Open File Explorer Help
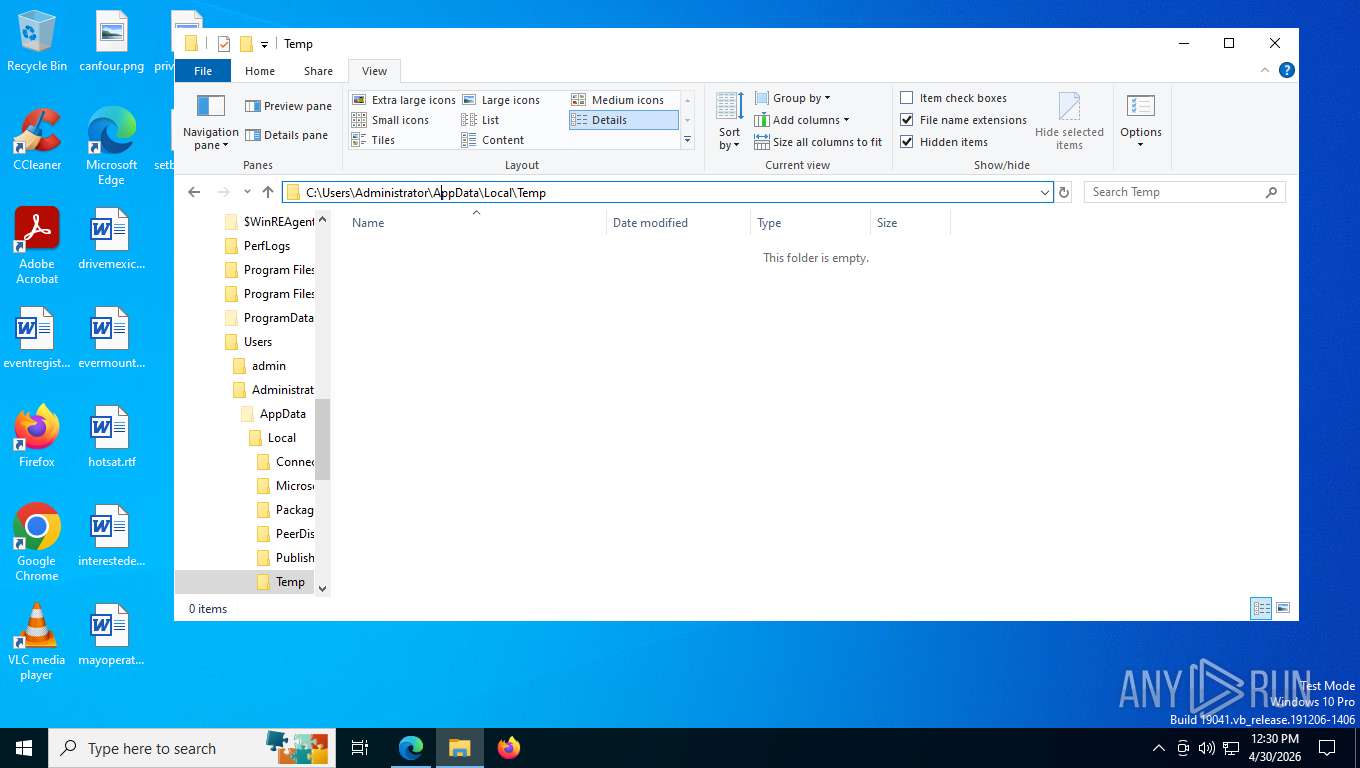The image size is (1360, 768). [x=1287, y=70]
